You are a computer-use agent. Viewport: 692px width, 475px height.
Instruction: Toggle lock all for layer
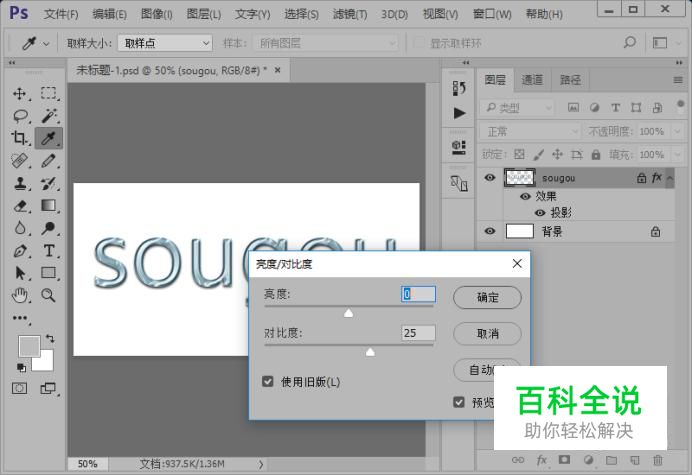click(x=596, y=154)
